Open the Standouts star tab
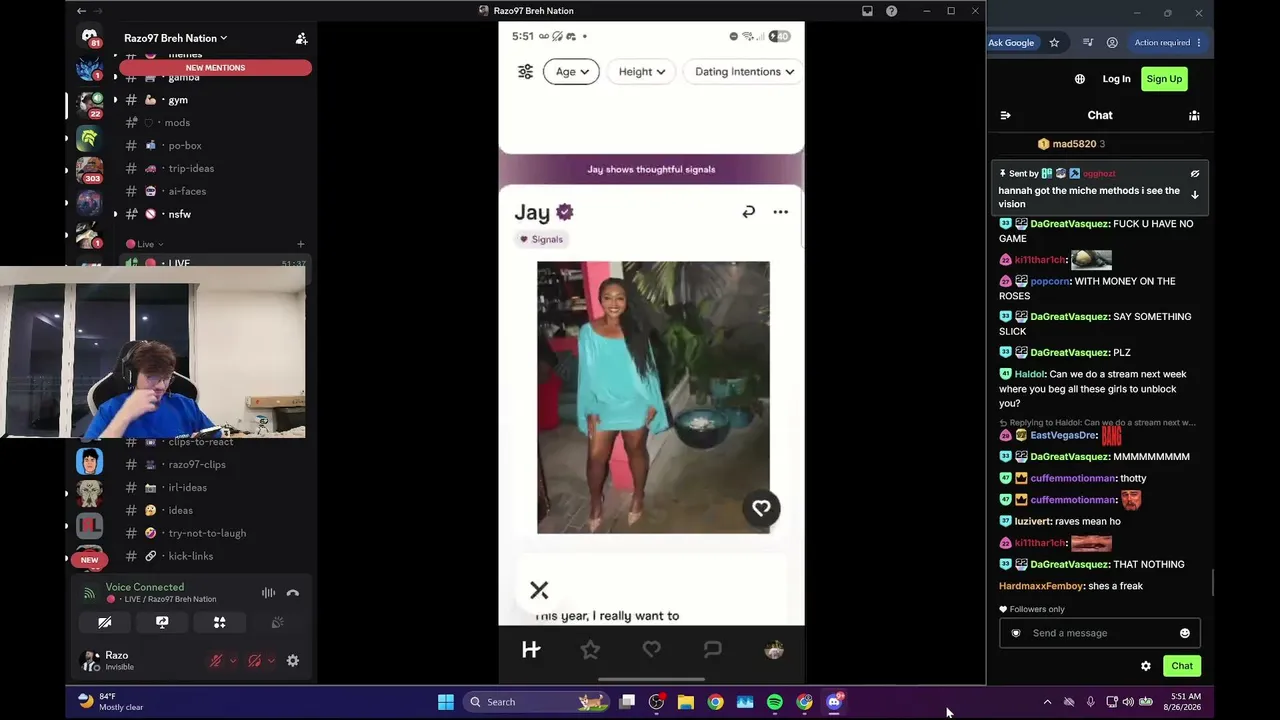Viewport: 1280px width, 720px height. tap(590, 650)
